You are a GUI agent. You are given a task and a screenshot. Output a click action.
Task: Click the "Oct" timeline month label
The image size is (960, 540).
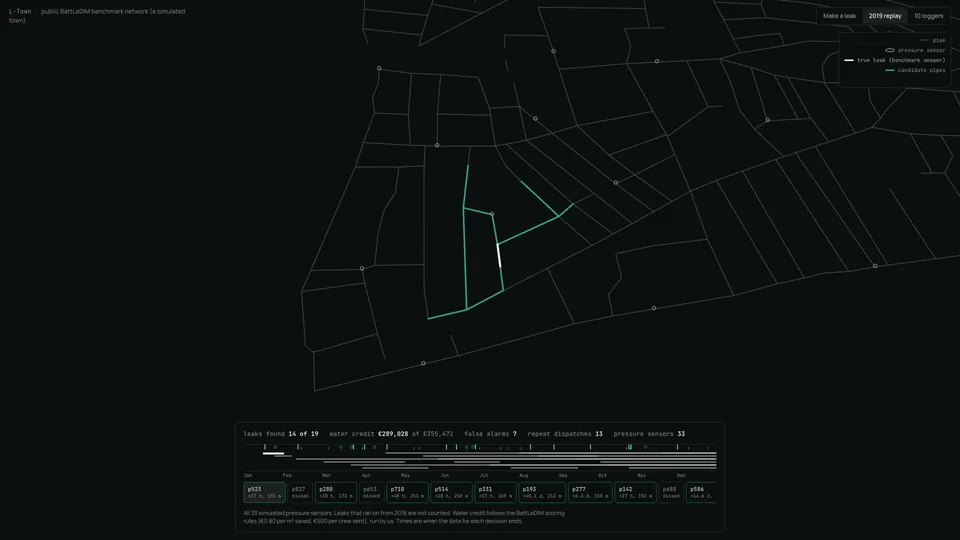coord(602,475)
